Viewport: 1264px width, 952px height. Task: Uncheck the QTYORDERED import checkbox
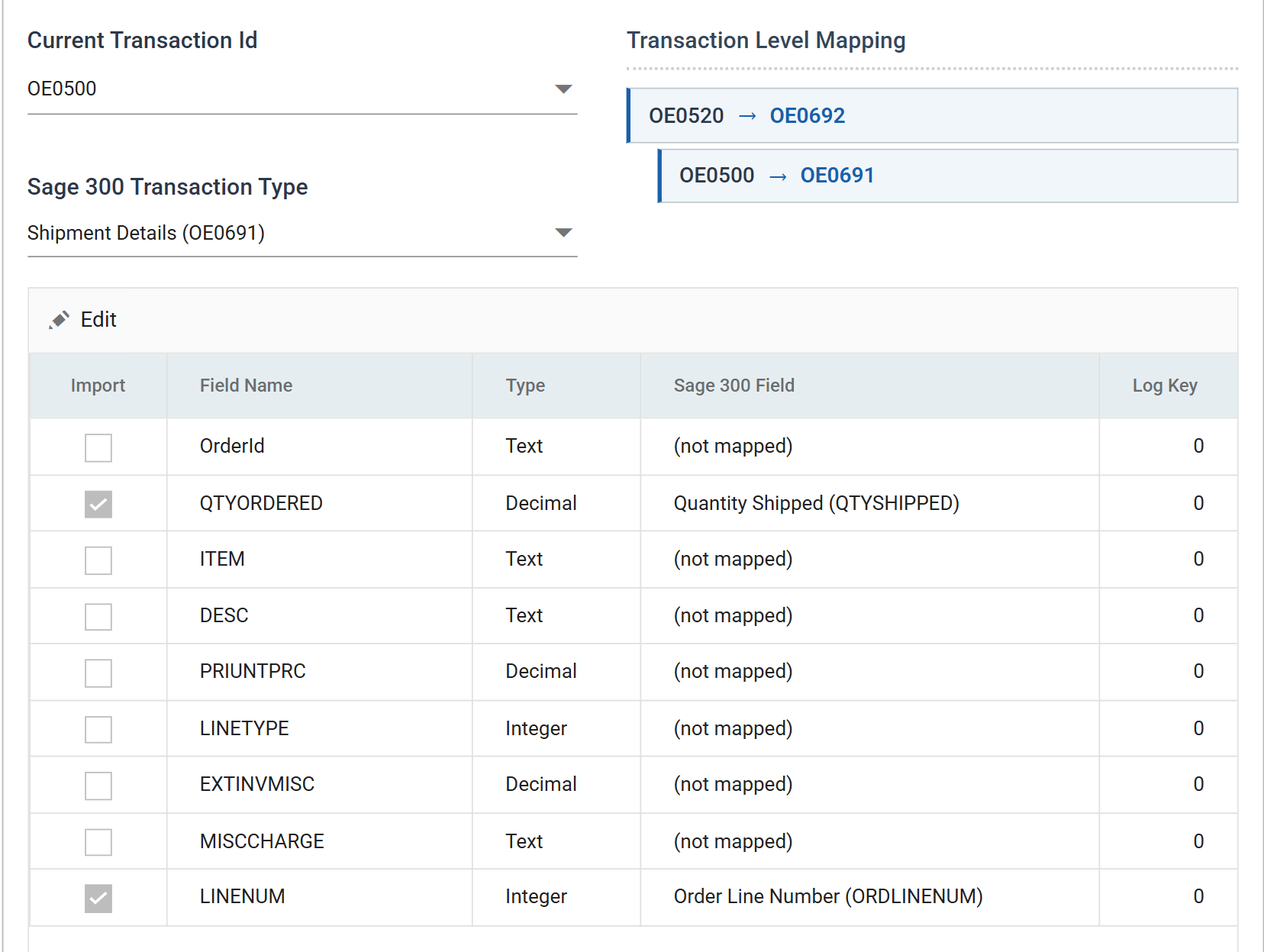98,504
